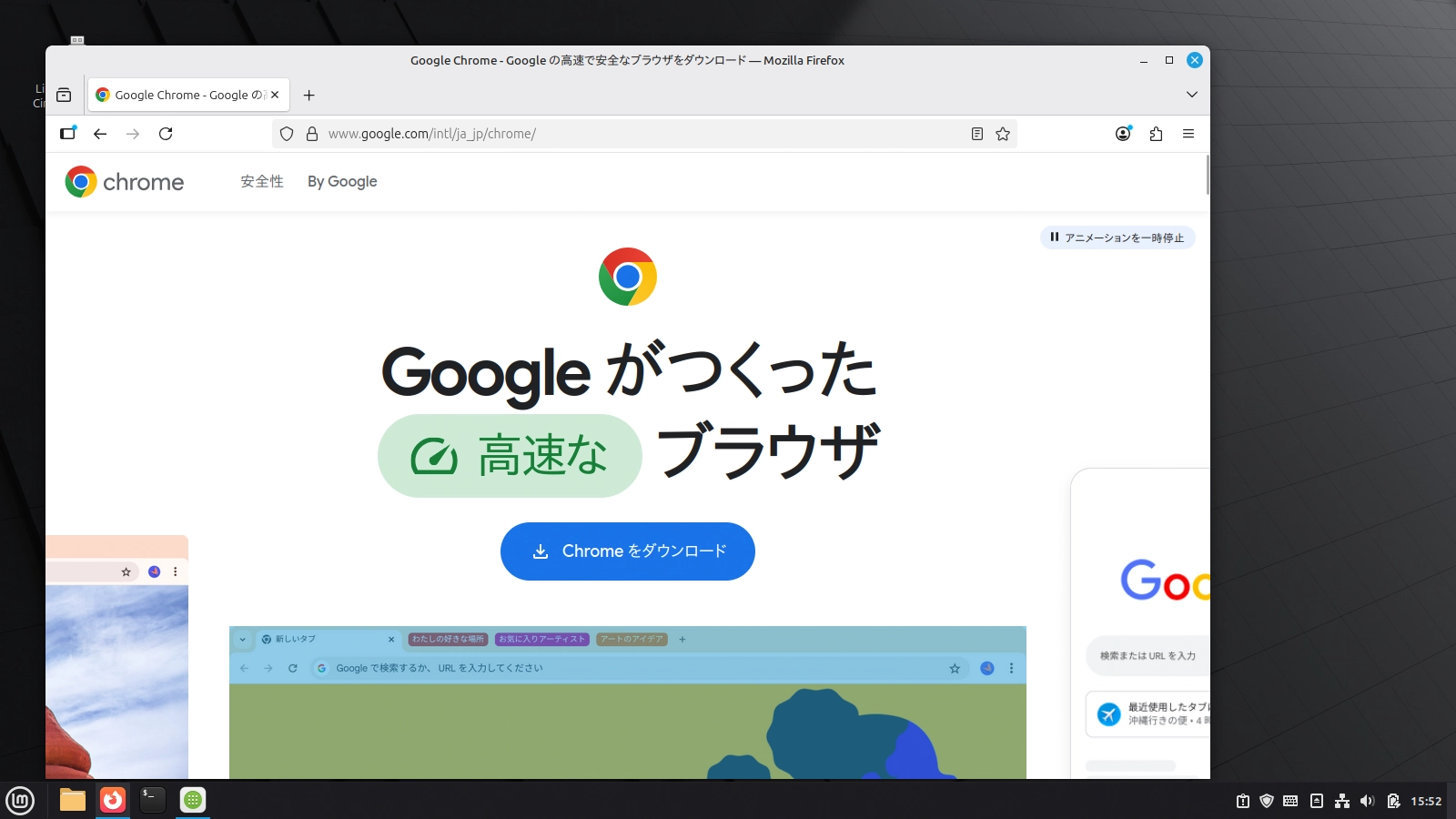Click the three-dot menu in center Chrome mockup
Viewport: 1456px width, 819px height.
(x=1011, y=668)
